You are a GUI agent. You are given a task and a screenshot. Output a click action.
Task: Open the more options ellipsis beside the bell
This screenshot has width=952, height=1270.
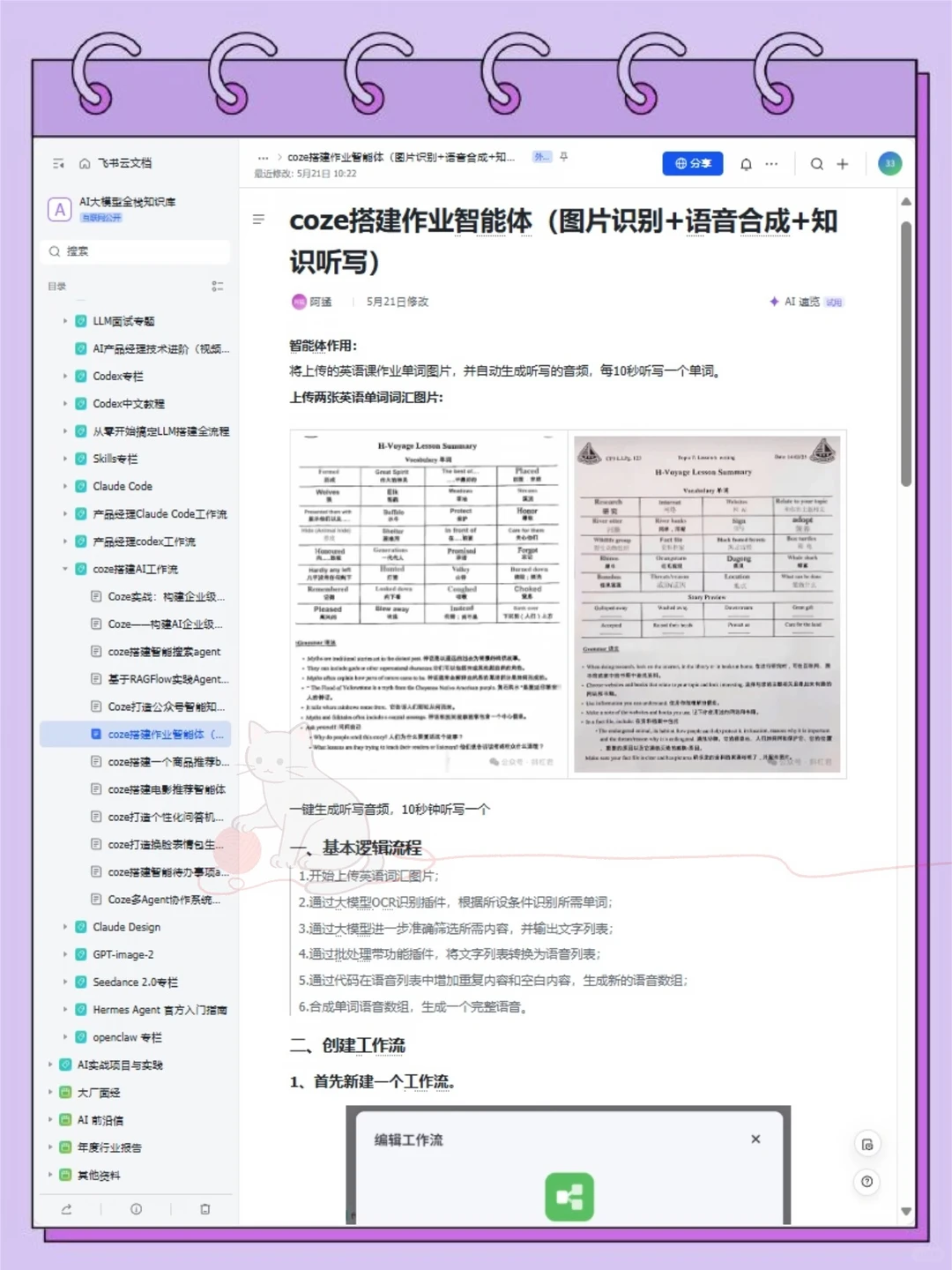pos(771,164)
